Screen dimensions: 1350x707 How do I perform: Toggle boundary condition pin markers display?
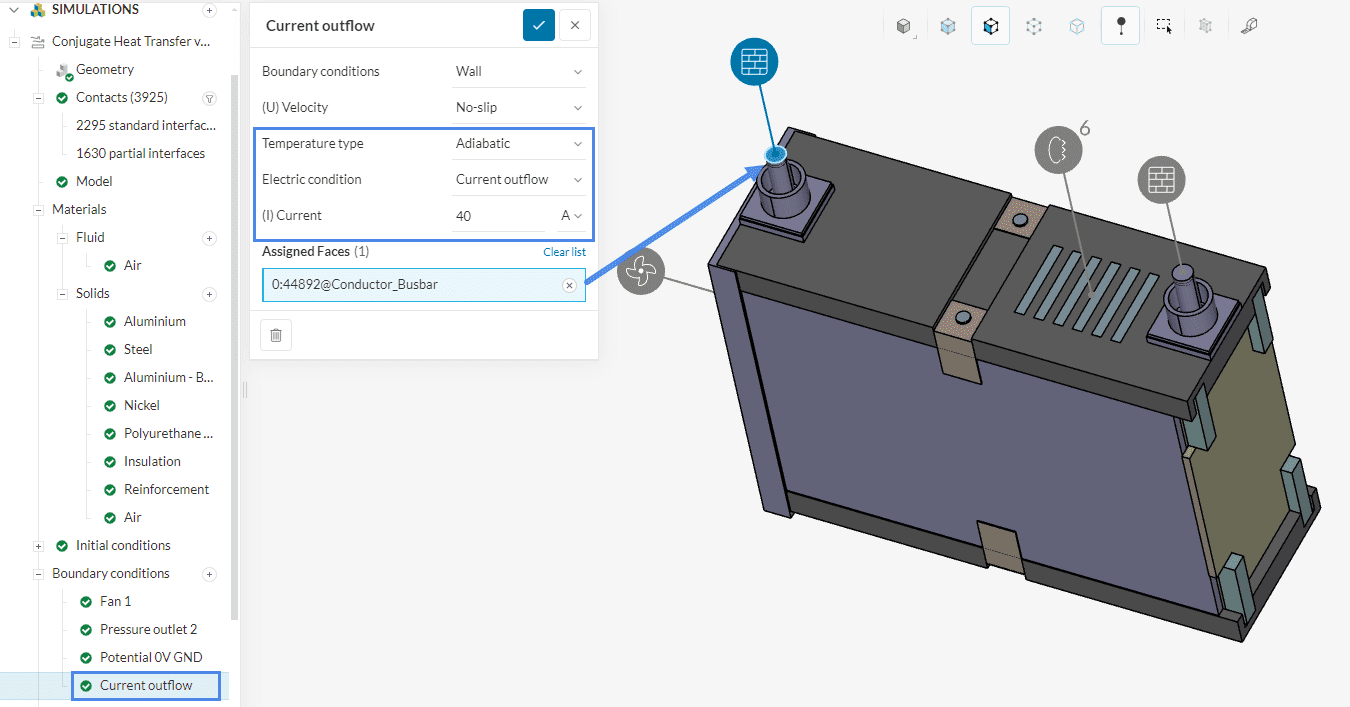coord(1120,27)
